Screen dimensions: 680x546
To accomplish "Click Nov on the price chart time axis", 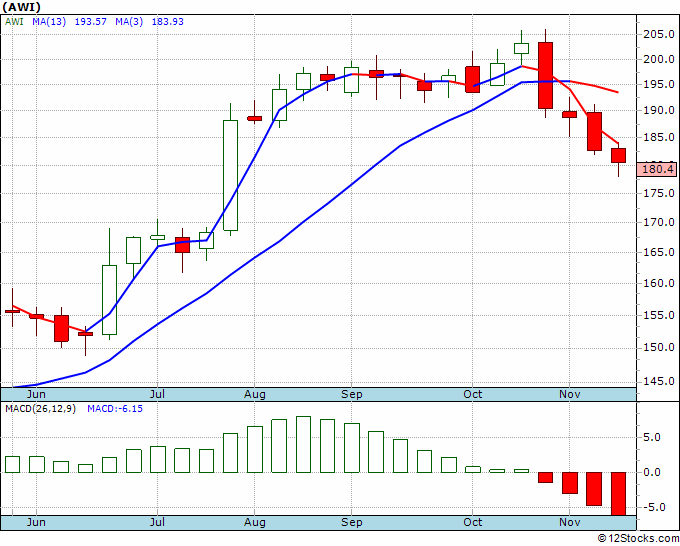I will click(x=569, y=394).
